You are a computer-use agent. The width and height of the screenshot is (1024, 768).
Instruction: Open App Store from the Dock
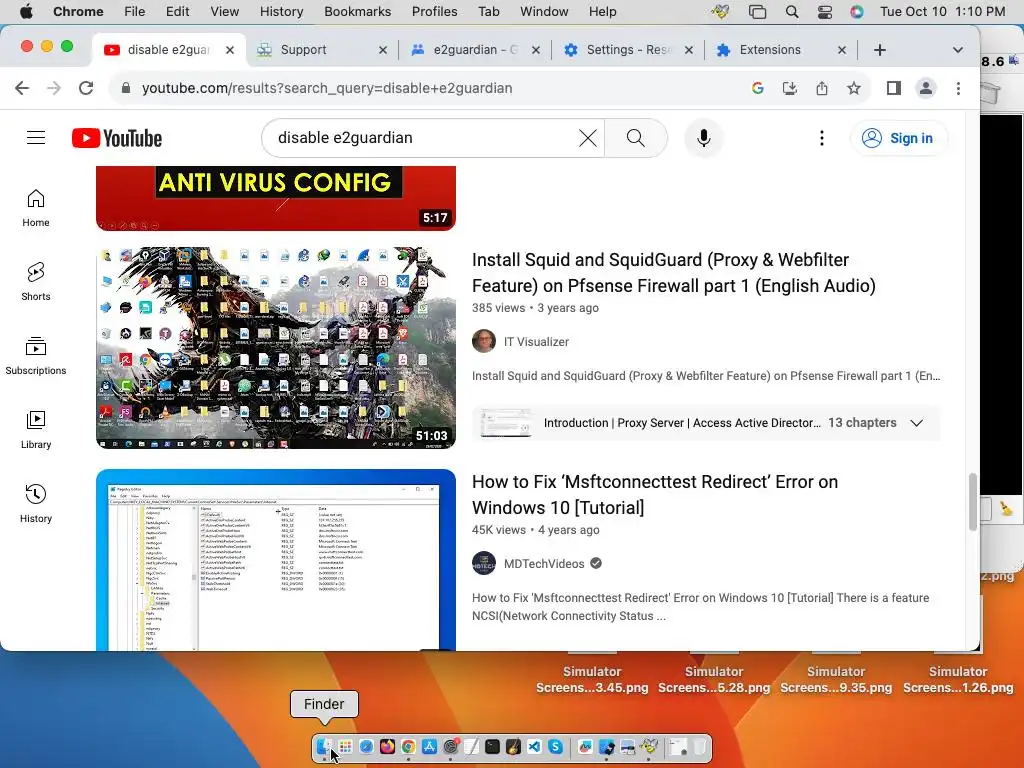(429, 746)
